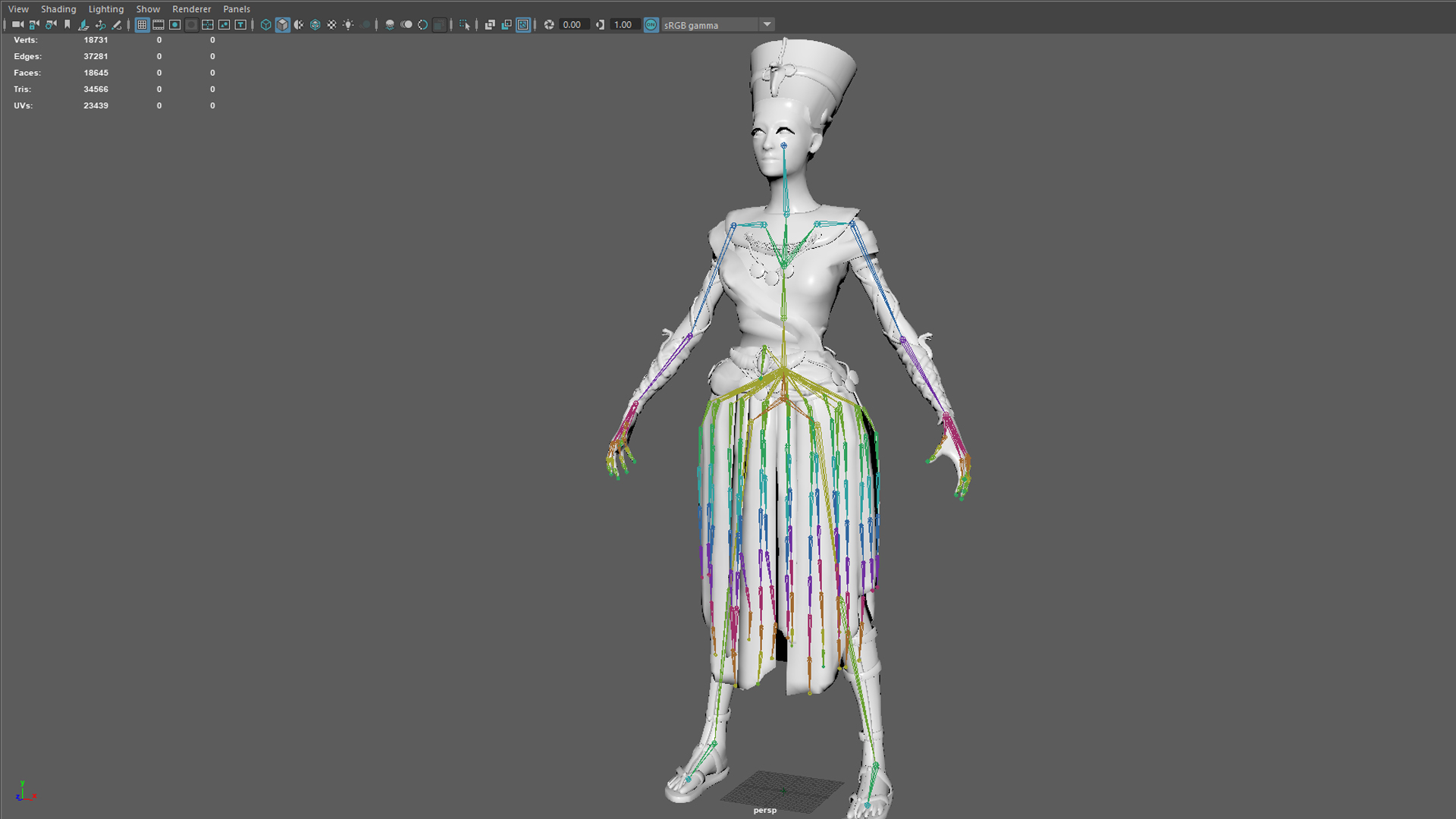Select the Grease Pencil icon
The height and width of the screenshot is (819, 1456).
pyautogui.click(x=117, y=25)
